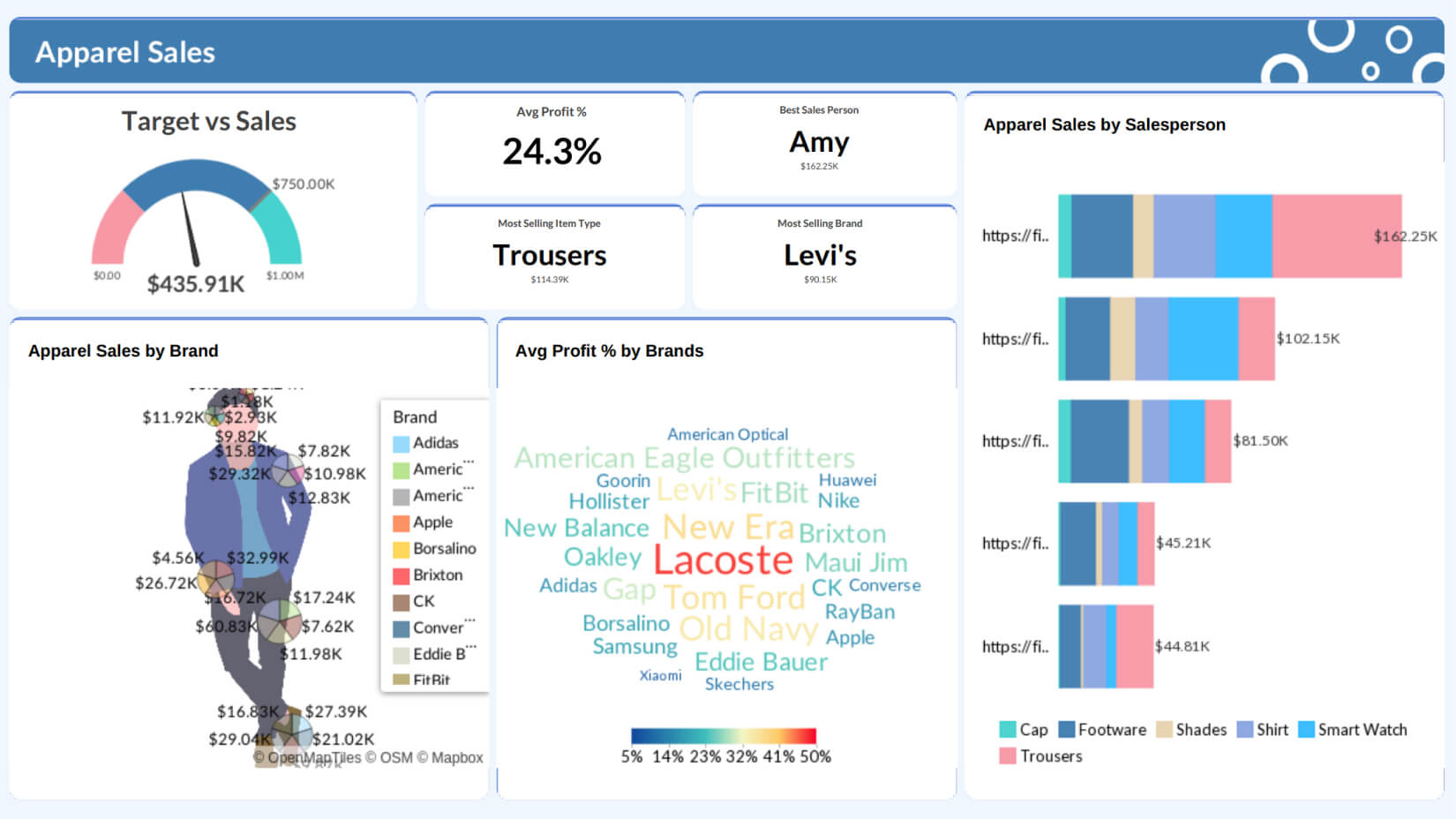Click the Best Sales Person Amy card
This screenshot has height=819, width=1456.
pyautogui.click(x=824, y=143)
